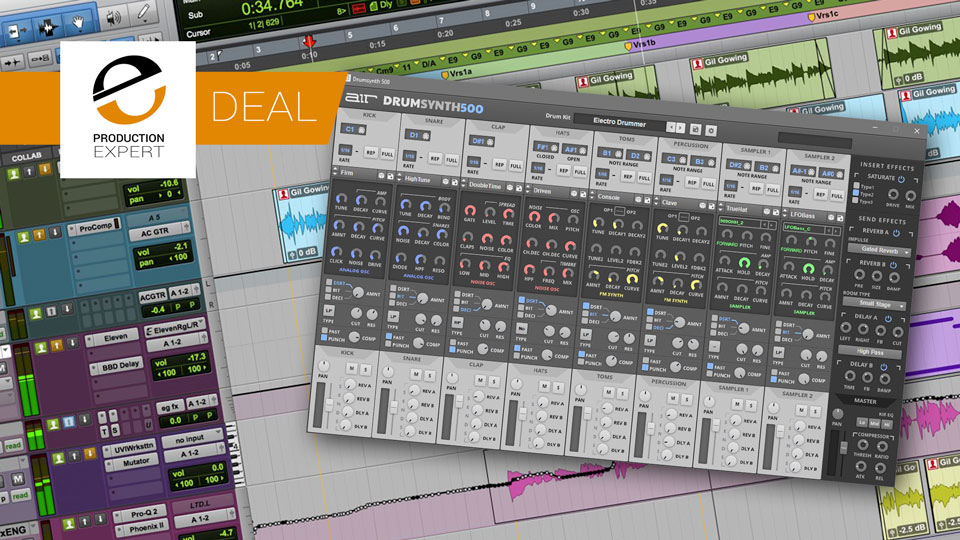Image resolution: width=960 pixels, height=540 pixels.
Task: Toggle the Delay A power icon
Action: pos(888,318)
